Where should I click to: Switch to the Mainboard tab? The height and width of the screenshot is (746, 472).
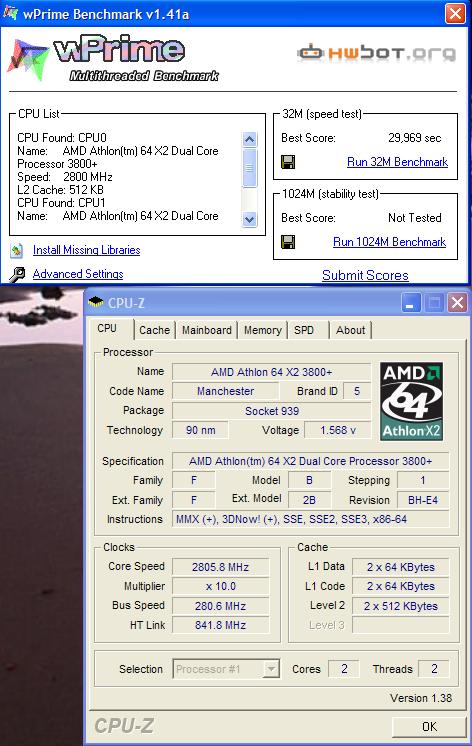(x=206, y=330)
